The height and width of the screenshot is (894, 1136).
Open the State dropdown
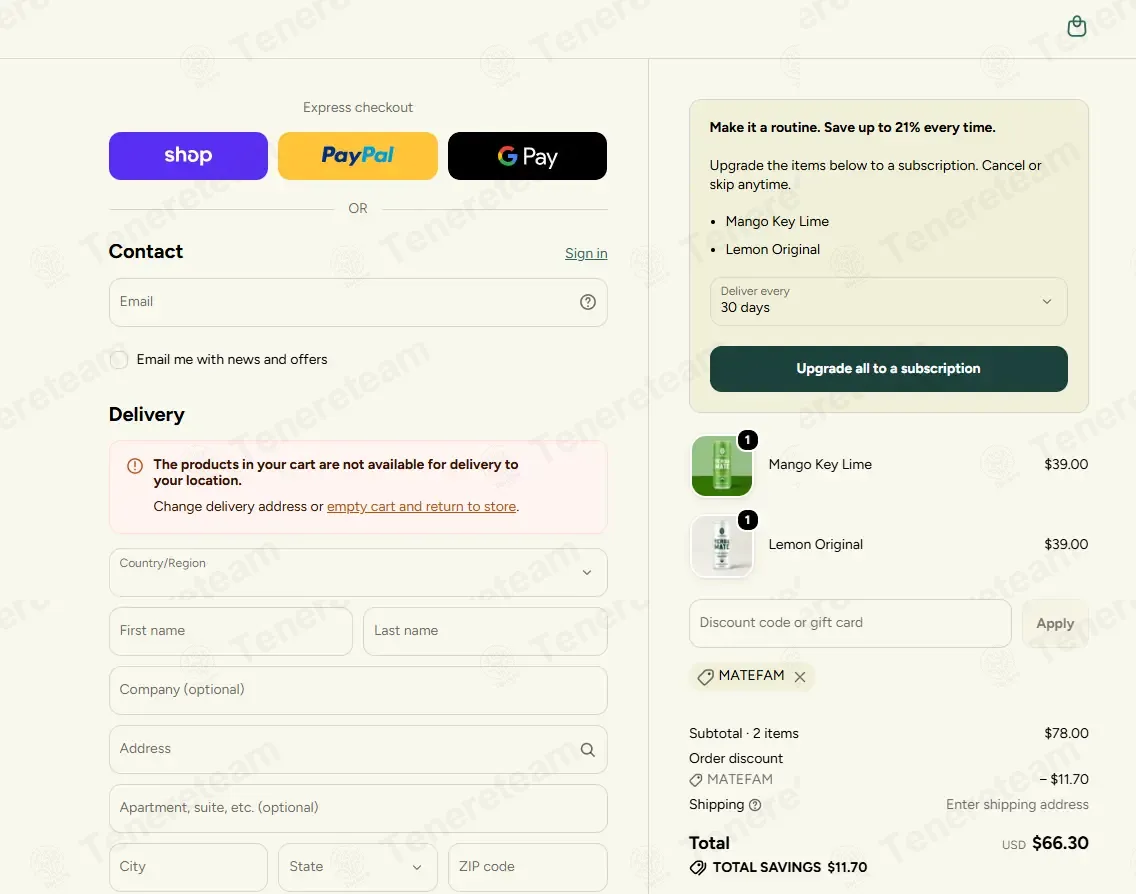(x=358, y=867)
